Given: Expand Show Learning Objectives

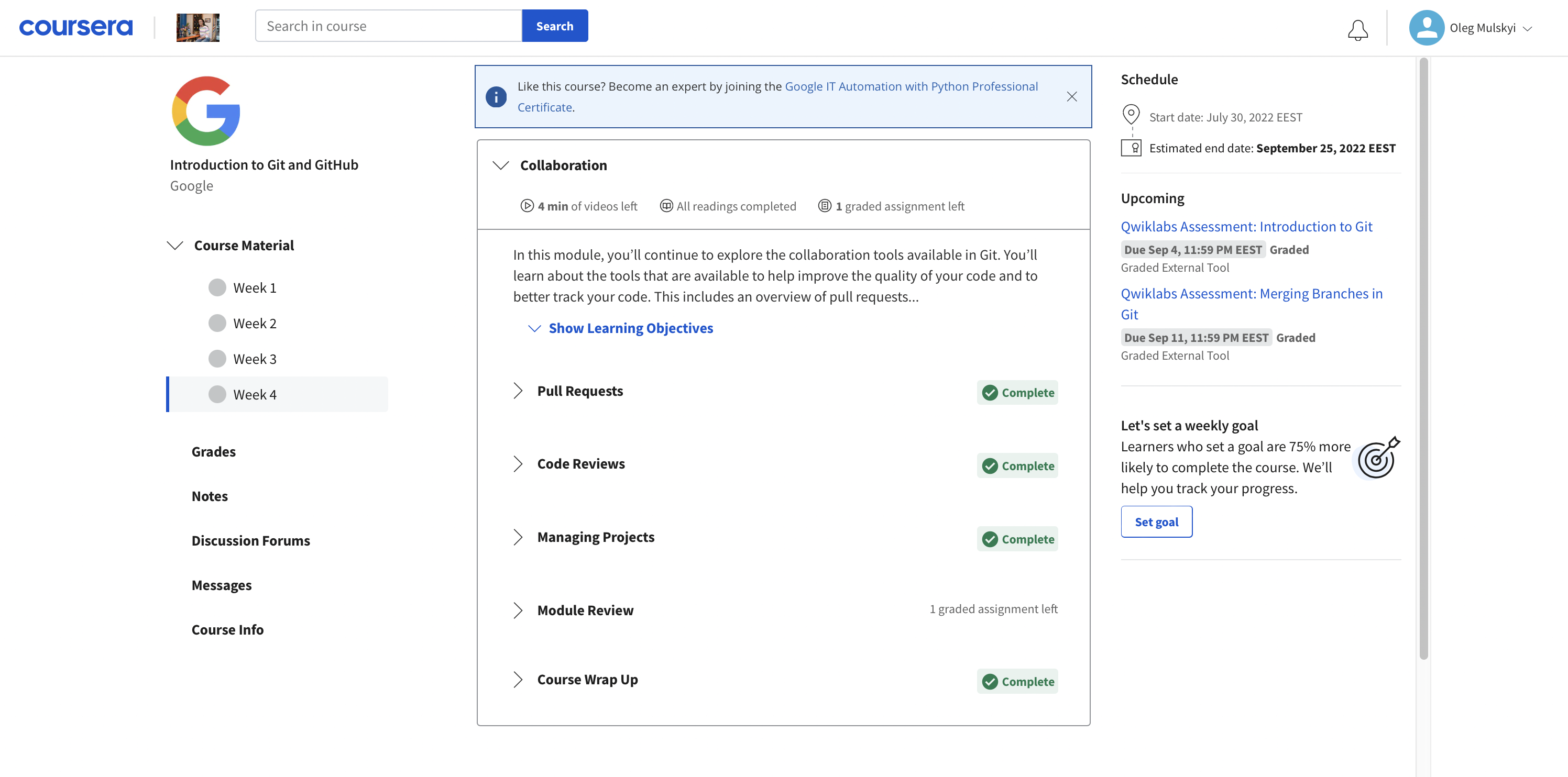Looking at the screenshot, I should pos(621,328).
